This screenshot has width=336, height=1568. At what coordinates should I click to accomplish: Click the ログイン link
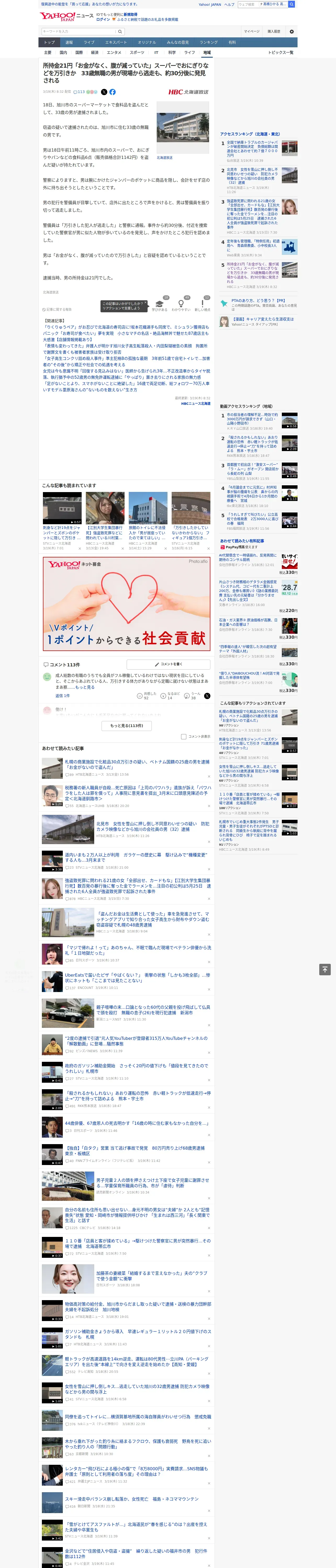coord(103,20)
